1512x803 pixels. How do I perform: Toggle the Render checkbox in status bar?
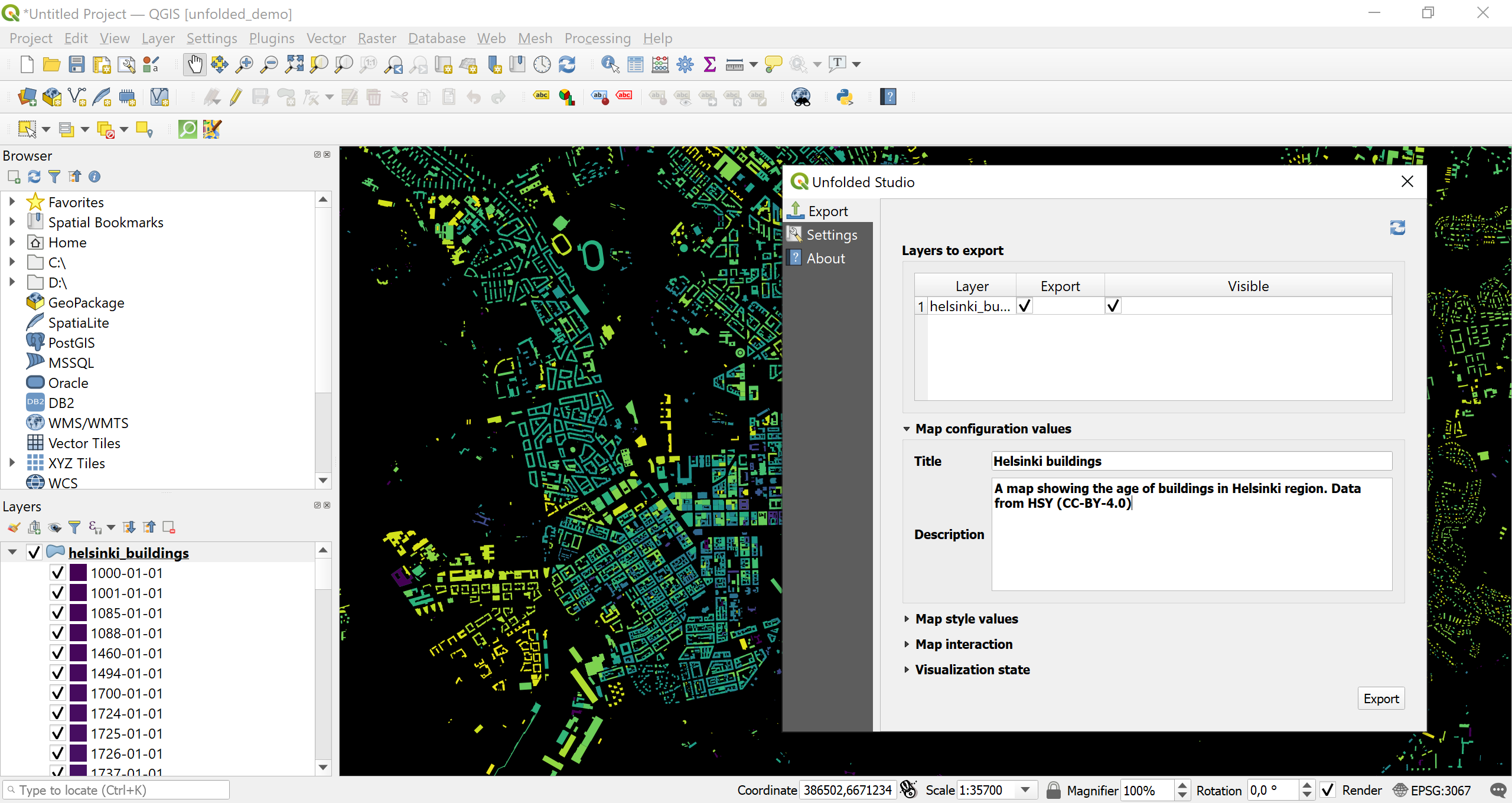tap(1328, 790)
